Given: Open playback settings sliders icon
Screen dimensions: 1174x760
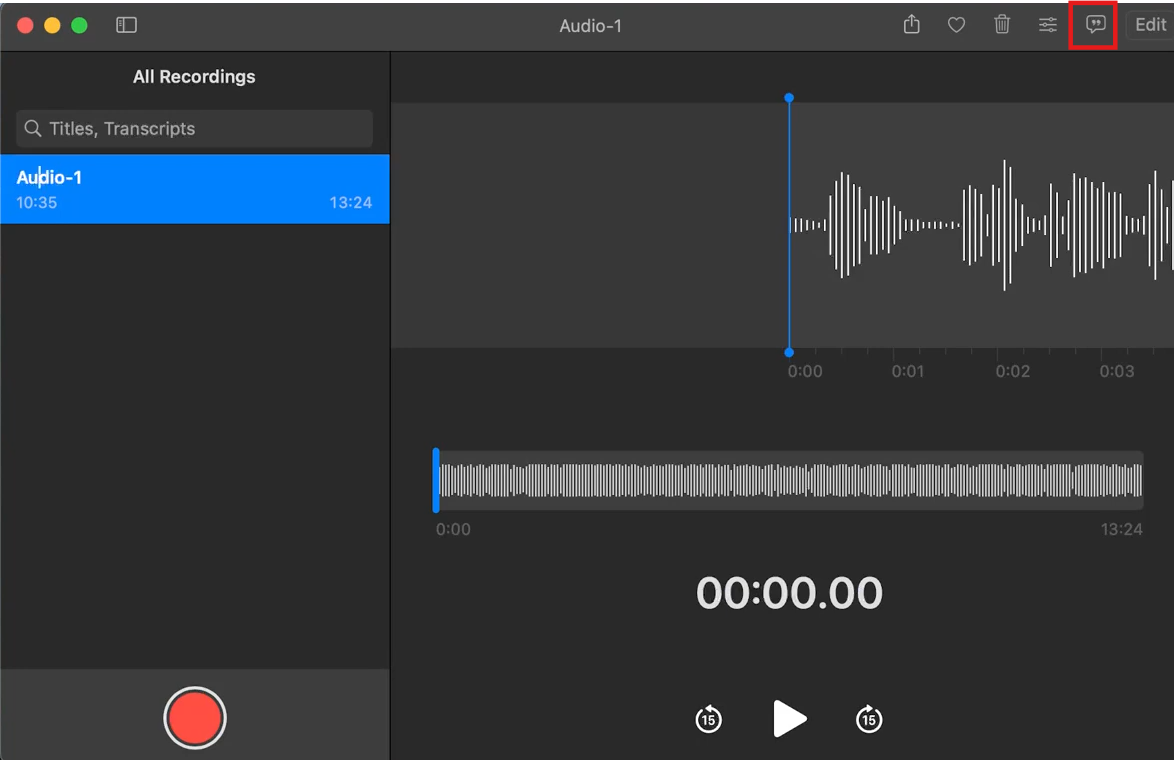Looking at the screenshot, I should pos(1047,25).
